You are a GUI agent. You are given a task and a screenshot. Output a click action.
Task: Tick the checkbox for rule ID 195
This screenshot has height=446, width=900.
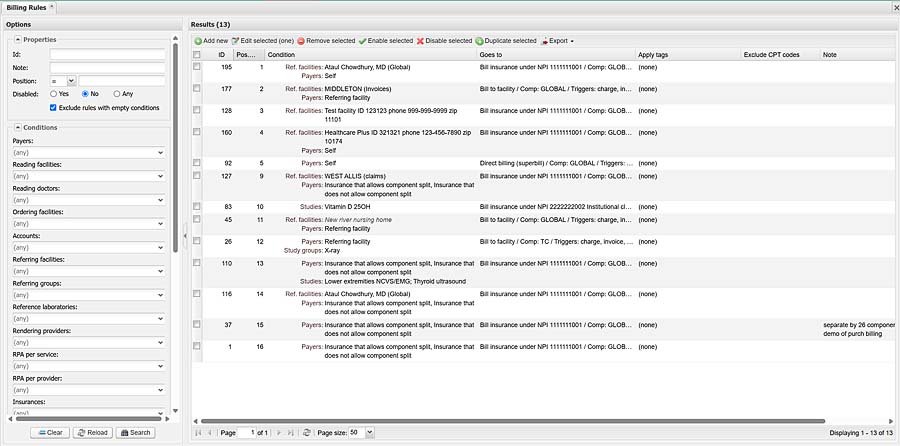[x=197, y=67]
